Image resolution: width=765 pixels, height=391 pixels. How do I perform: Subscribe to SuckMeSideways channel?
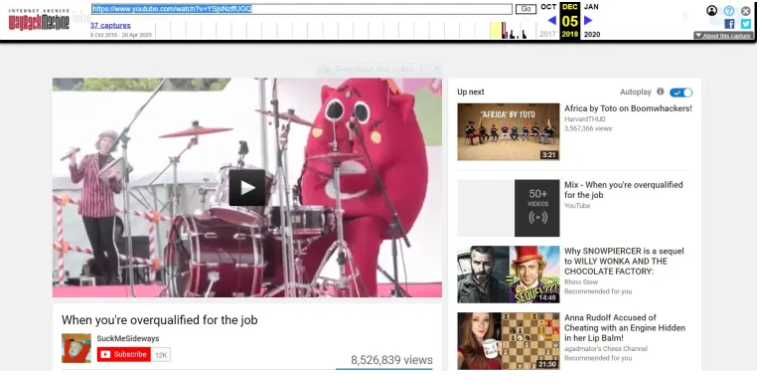coord(124,354)
